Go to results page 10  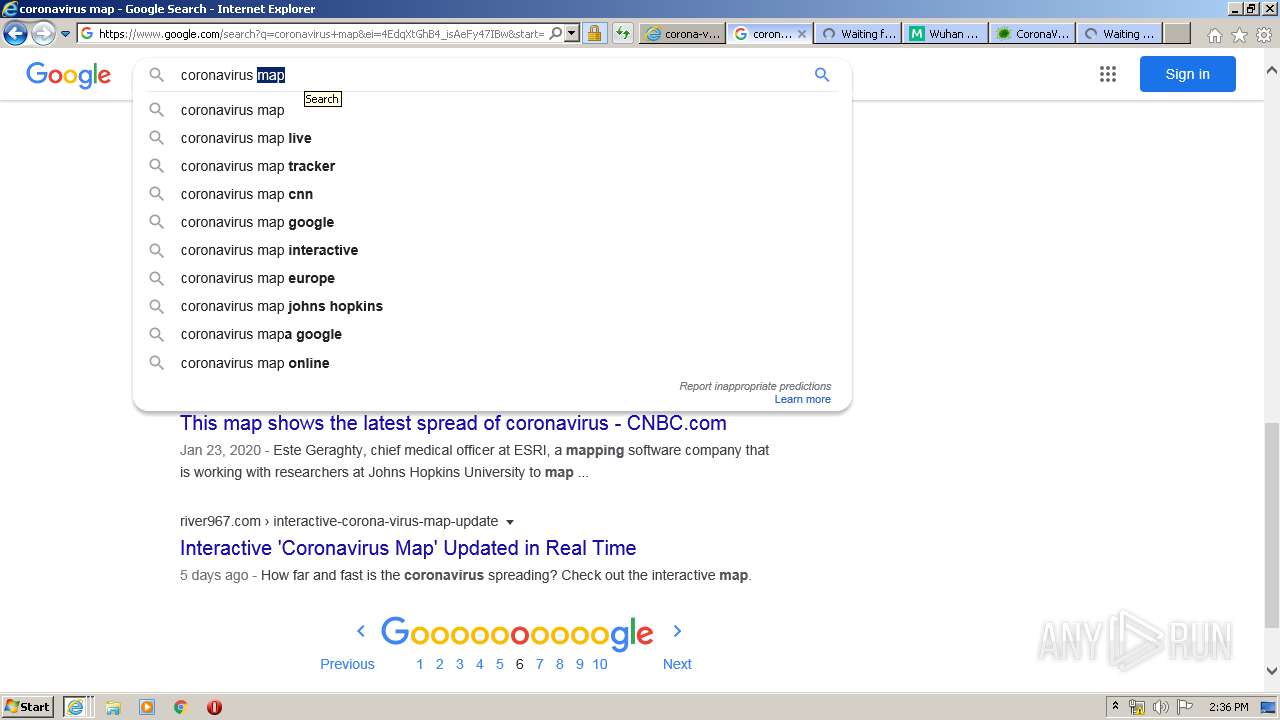pyautogui.click(x=600, y=664)
